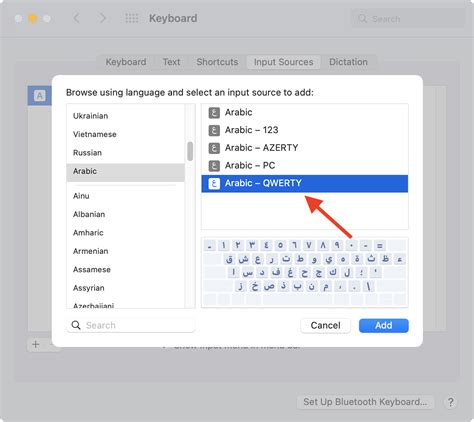The width and height of the screenshot is (474, 422).
Task: Click the language list scrollbar thumb
Action: pyautogui.click(x=190, y=151)
